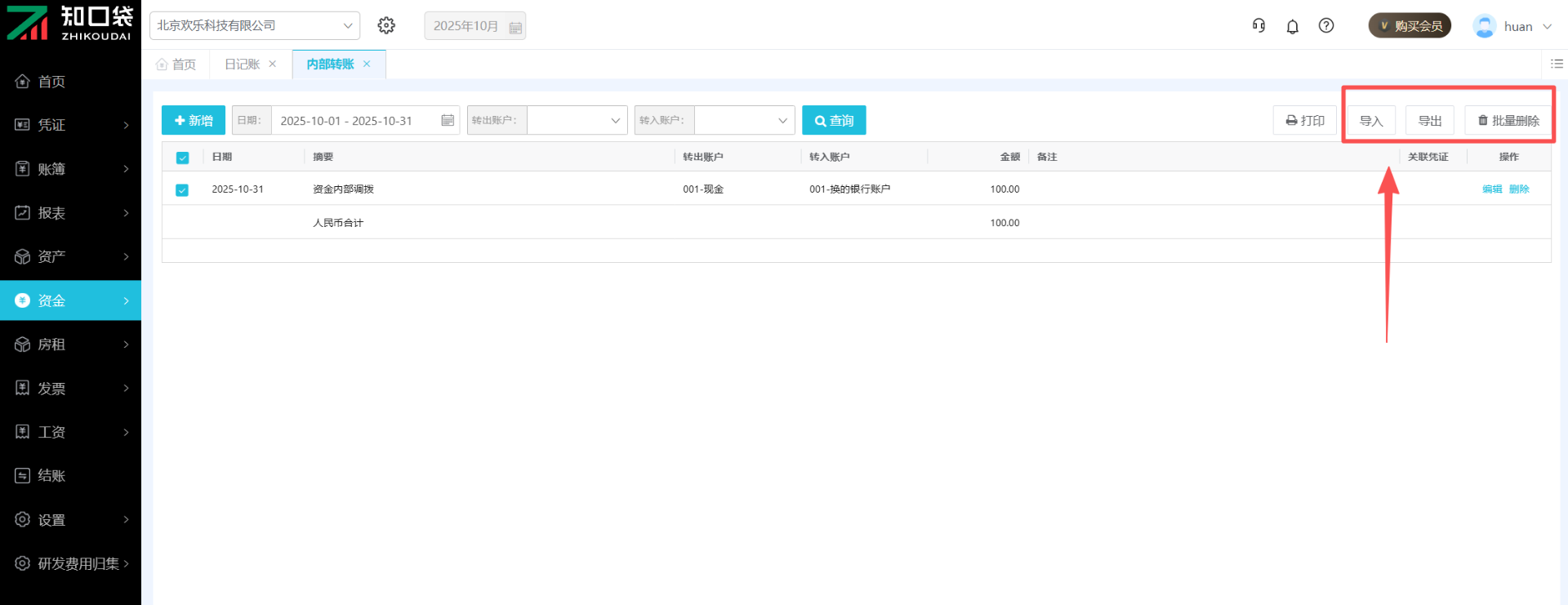Open 结账 in the sidebar
Screen dimensions: 1568x605
click(x=51, y=475)
